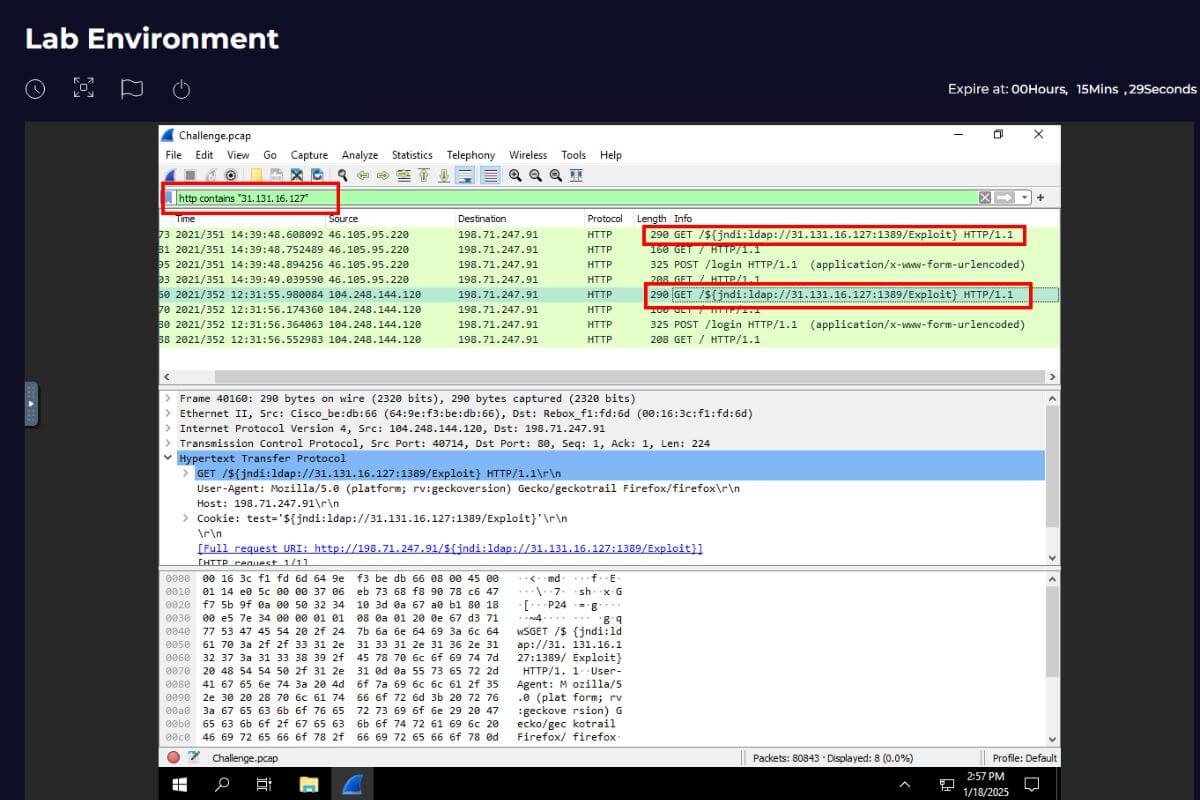The image size is (1200, 800).
Task: Open expert information status bar icon
Action: (x=174, y=757)
